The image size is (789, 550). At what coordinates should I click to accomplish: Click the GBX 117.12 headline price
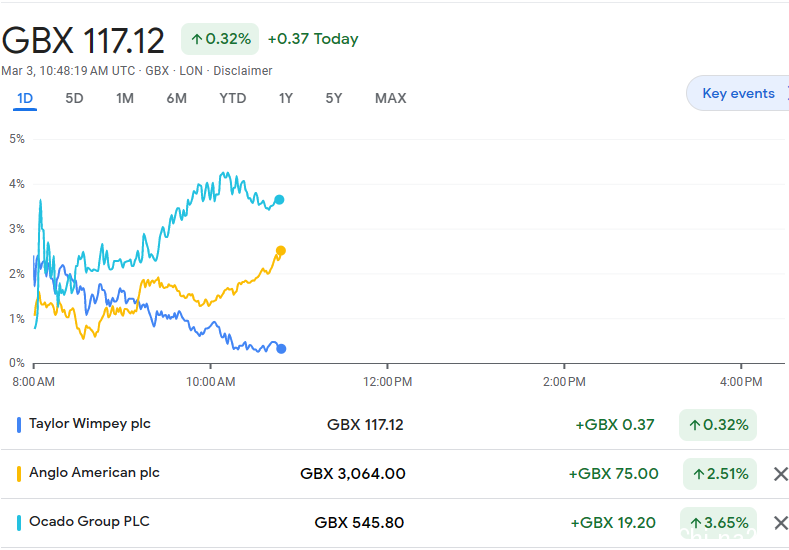[83, 40]
